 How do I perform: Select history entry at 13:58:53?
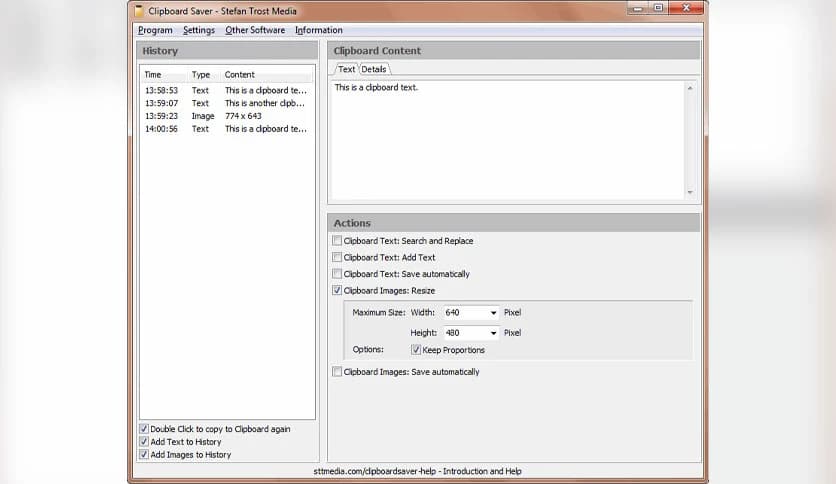[227, 91]
